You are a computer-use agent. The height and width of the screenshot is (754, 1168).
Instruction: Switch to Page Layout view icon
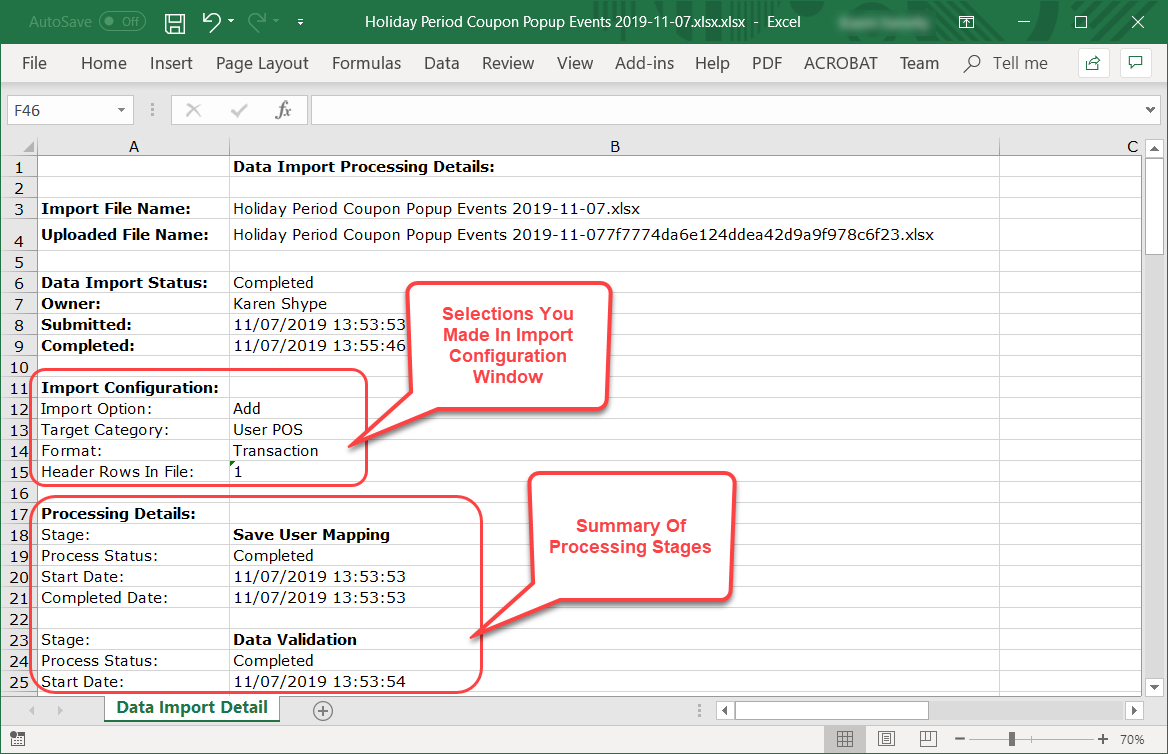(887, 739)
